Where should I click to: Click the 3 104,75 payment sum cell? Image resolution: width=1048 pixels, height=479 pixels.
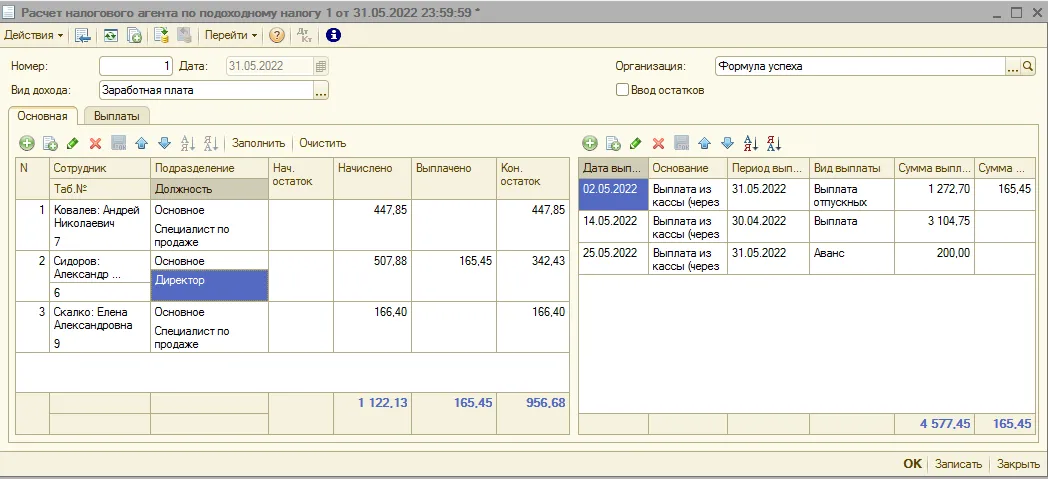point(934,227)
